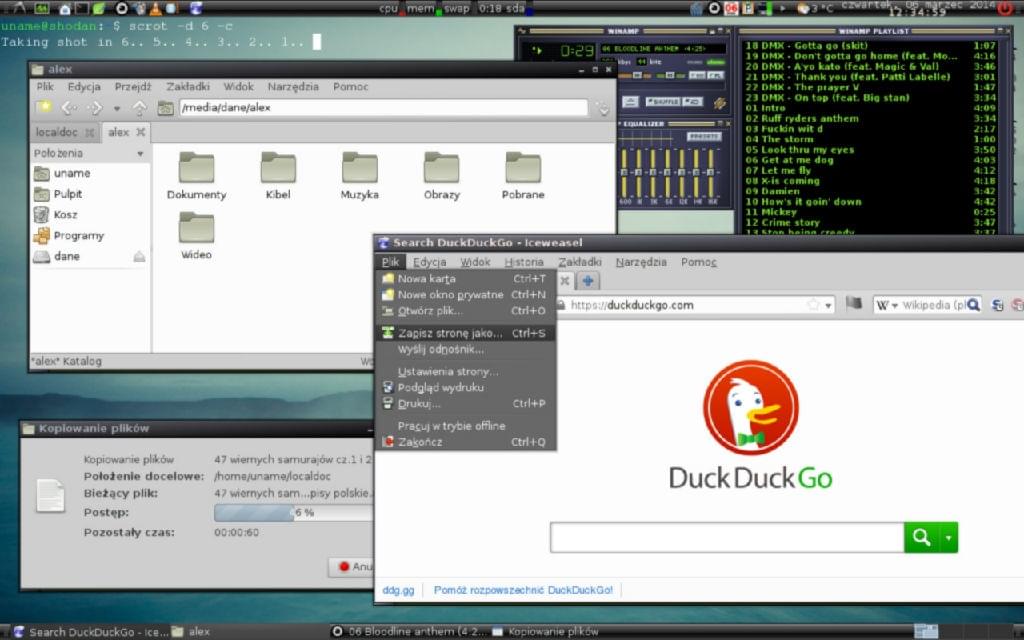1024x640 pixels.
Task: Switch to the localdoc tab
Action: click(64, 133)
